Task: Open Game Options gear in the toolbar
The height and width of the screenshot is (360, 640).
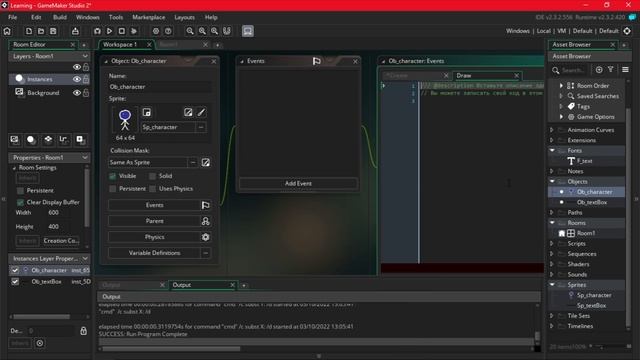Action: click(x=156, y=31)
